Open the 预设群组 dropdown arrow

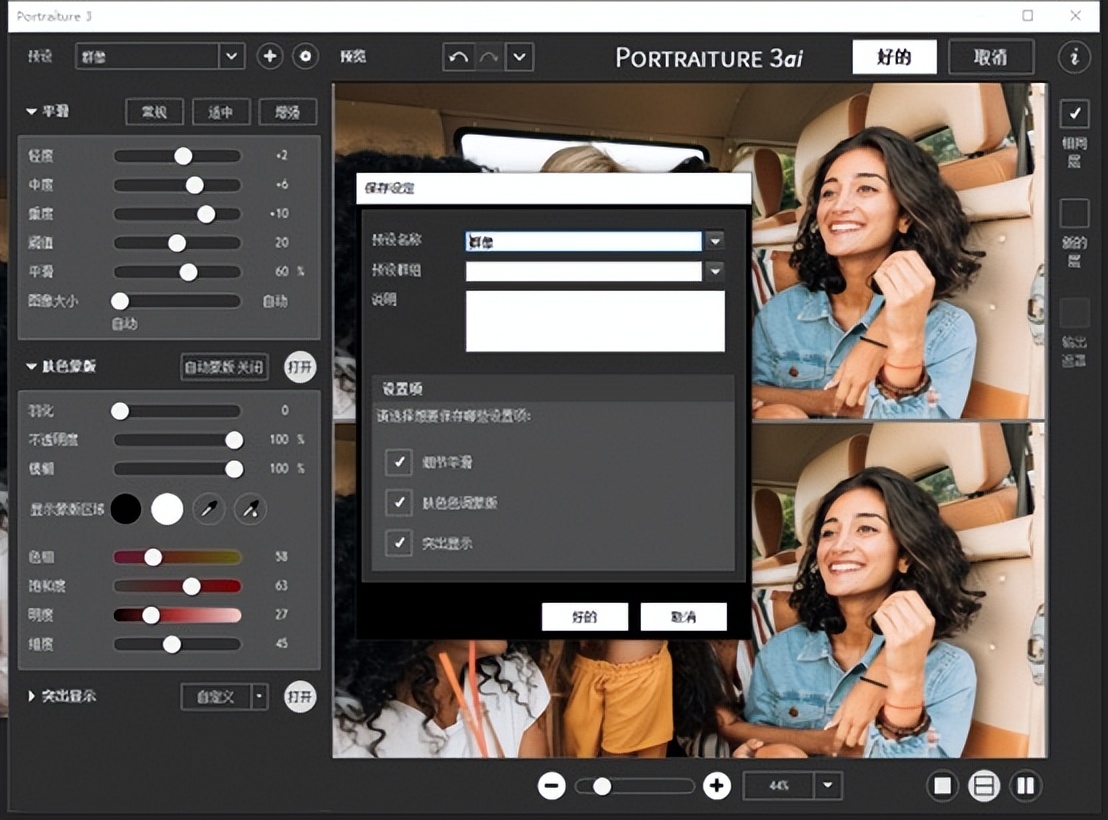pos(714,271)
